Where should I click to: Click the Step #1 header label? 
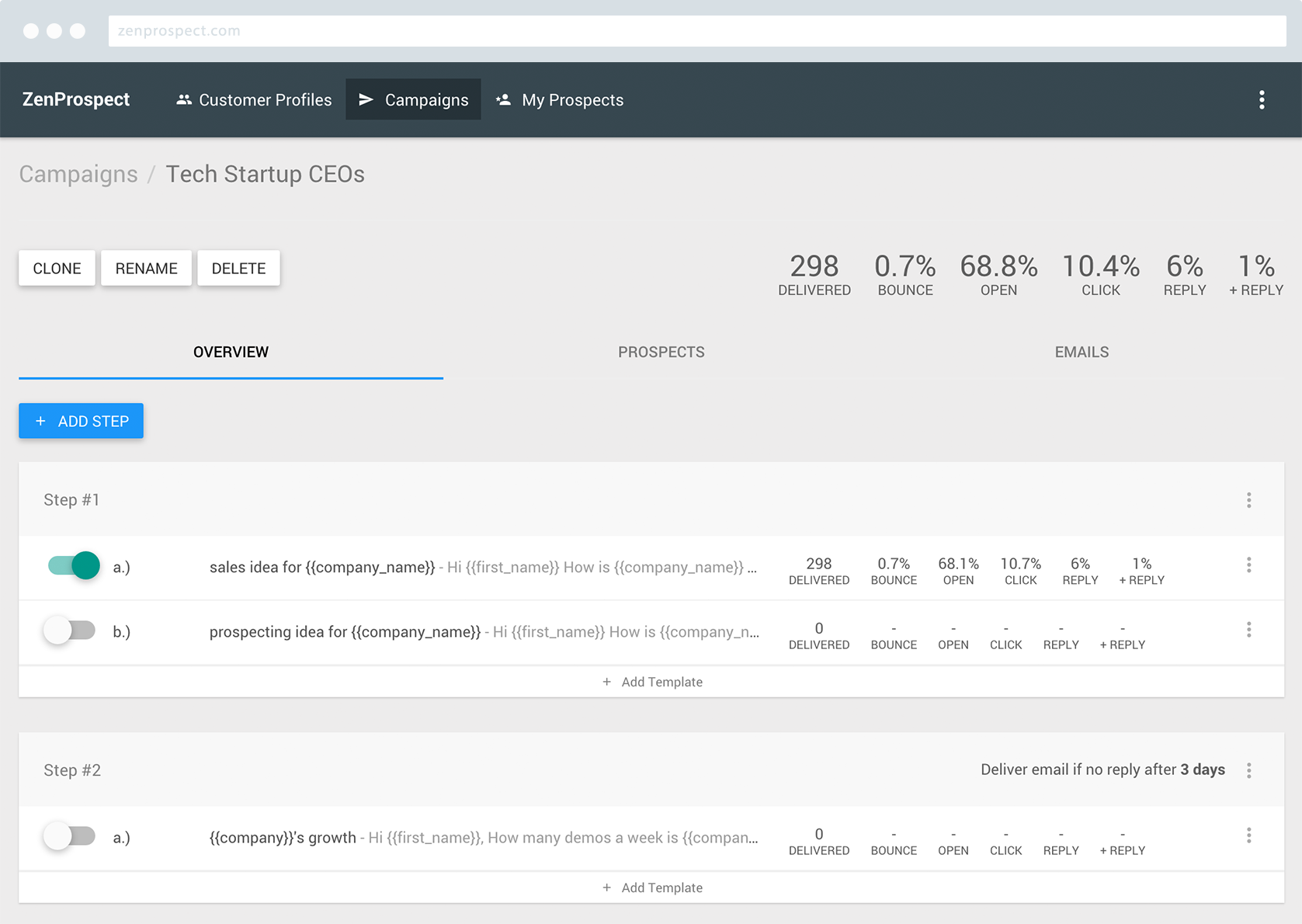coord(71,500)
